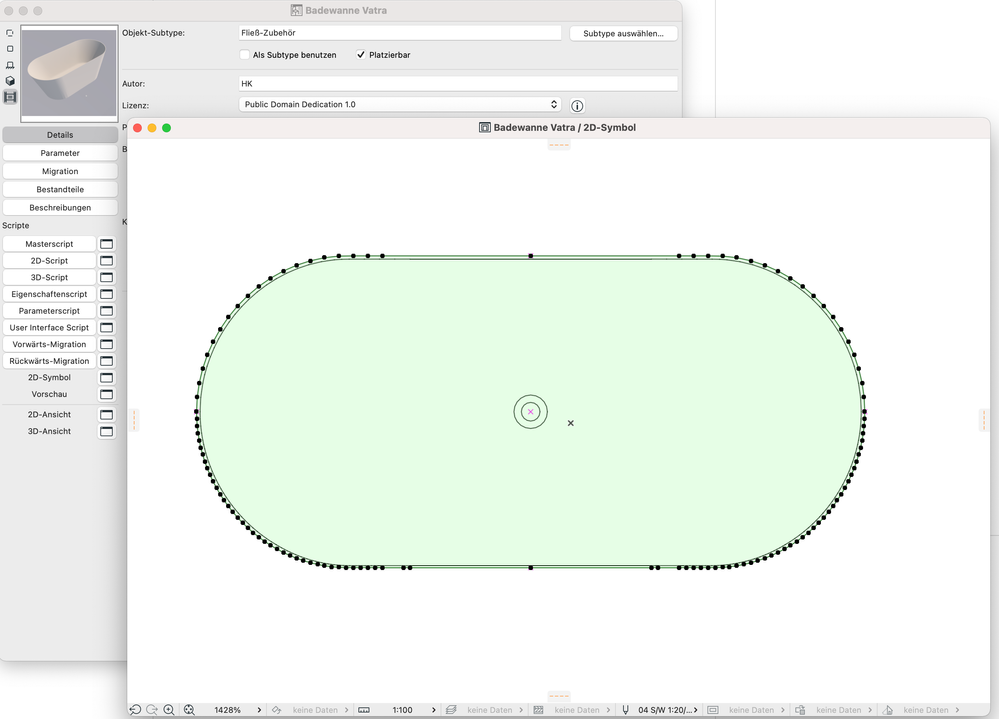Open 3D-Ansicht window icon
The width and height of the screenshot is (999, 719).
[107, 432]
